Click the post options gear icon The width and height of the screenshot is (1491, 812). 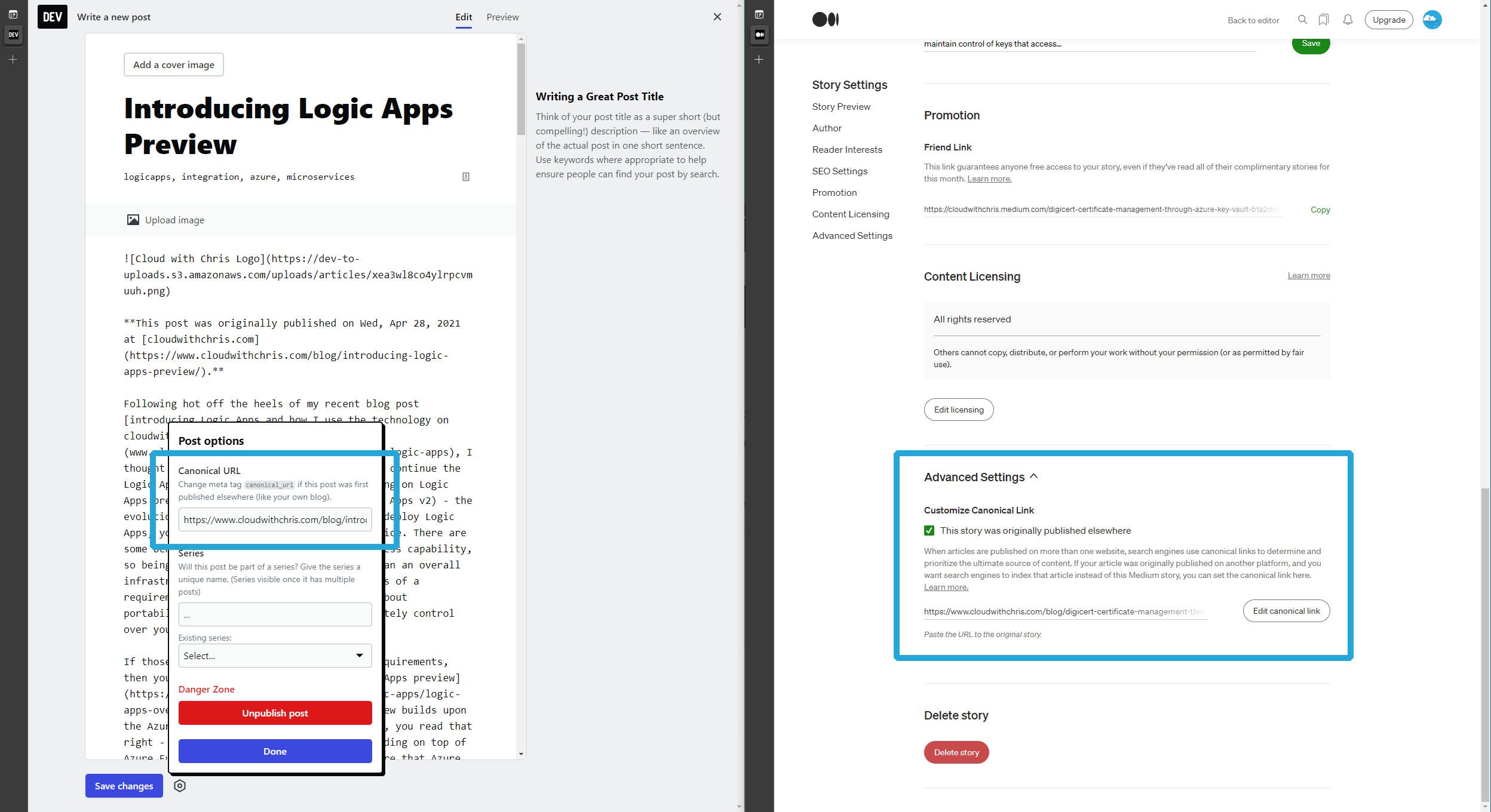click(180, 786)
